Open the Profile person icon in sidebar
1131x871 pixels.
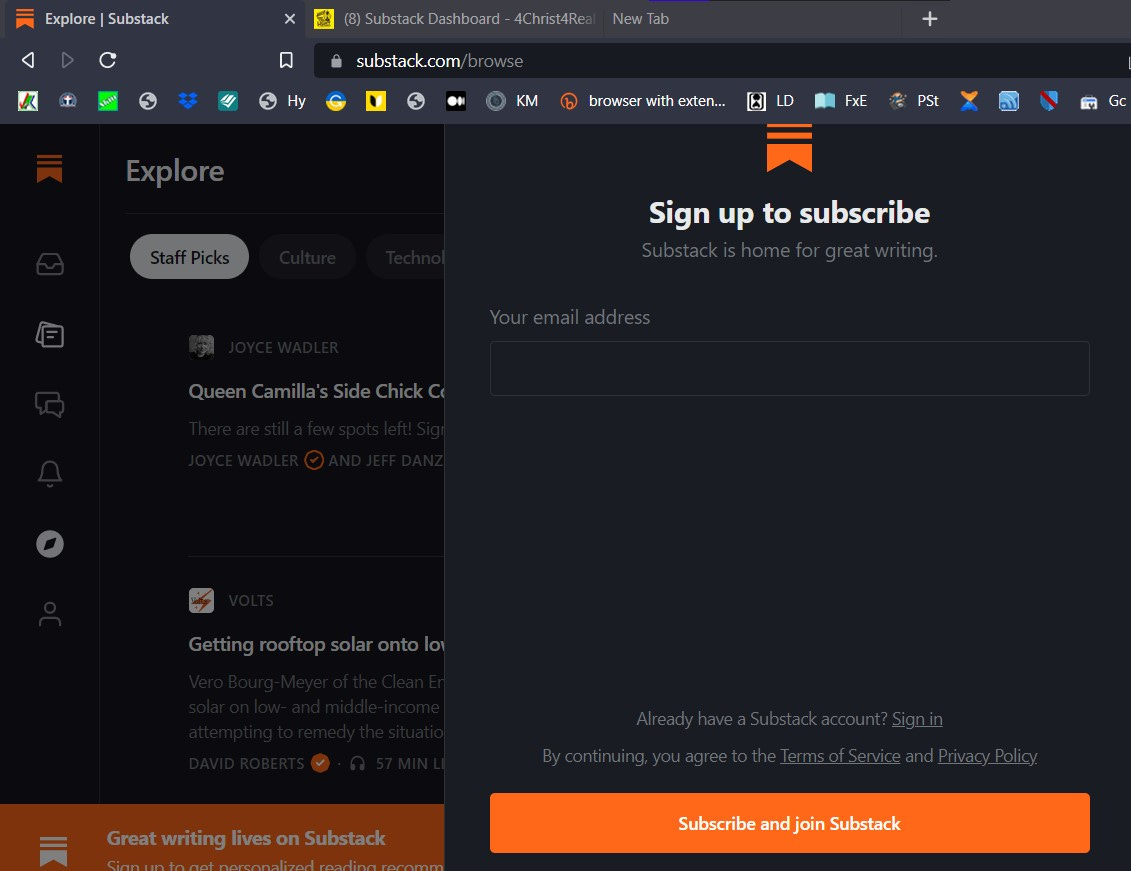coord(50,614)
